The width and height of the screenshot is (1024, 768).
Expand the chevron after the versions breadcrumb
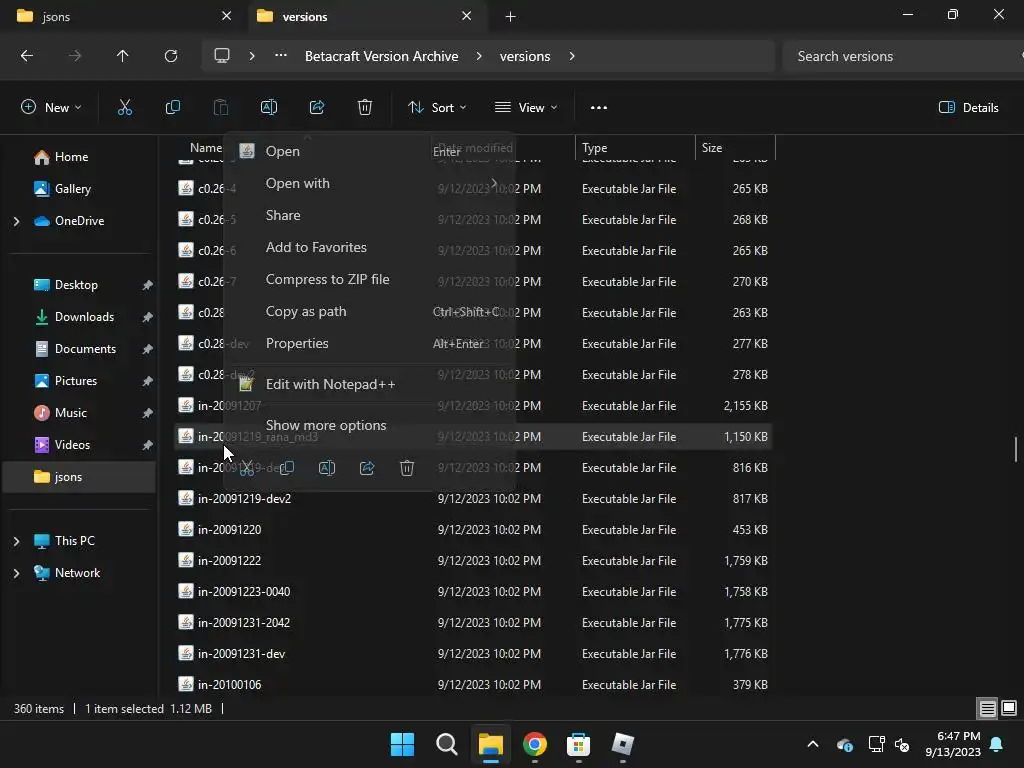click(x=572, y=56)
